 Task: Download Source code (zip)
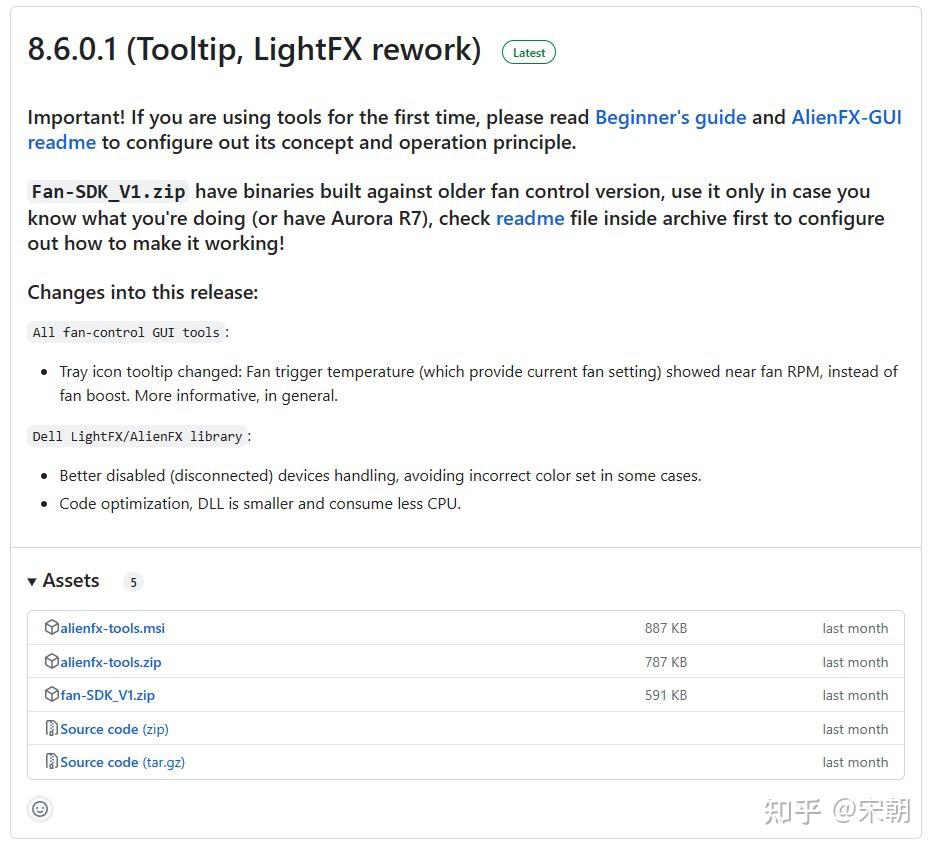(114, 729)
